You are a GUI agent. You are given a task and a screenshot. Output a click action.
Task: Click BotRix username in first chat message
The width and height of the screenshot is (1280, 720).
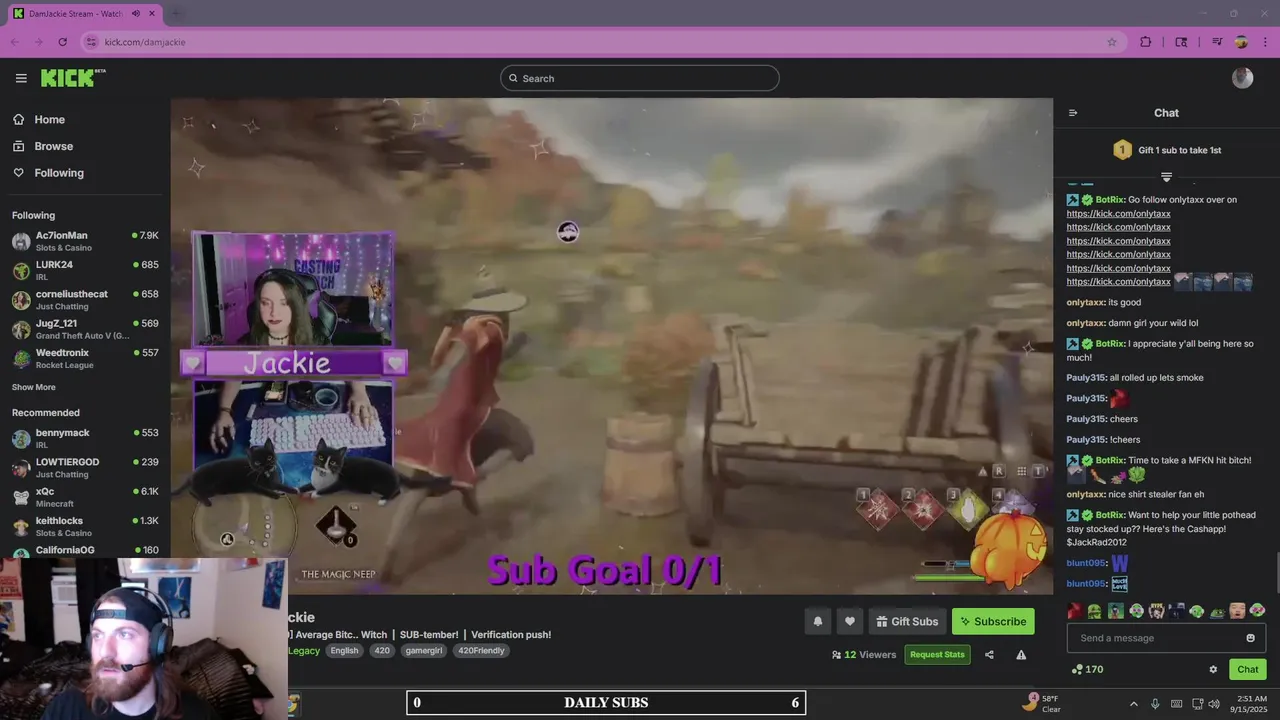pos(1110,200)
